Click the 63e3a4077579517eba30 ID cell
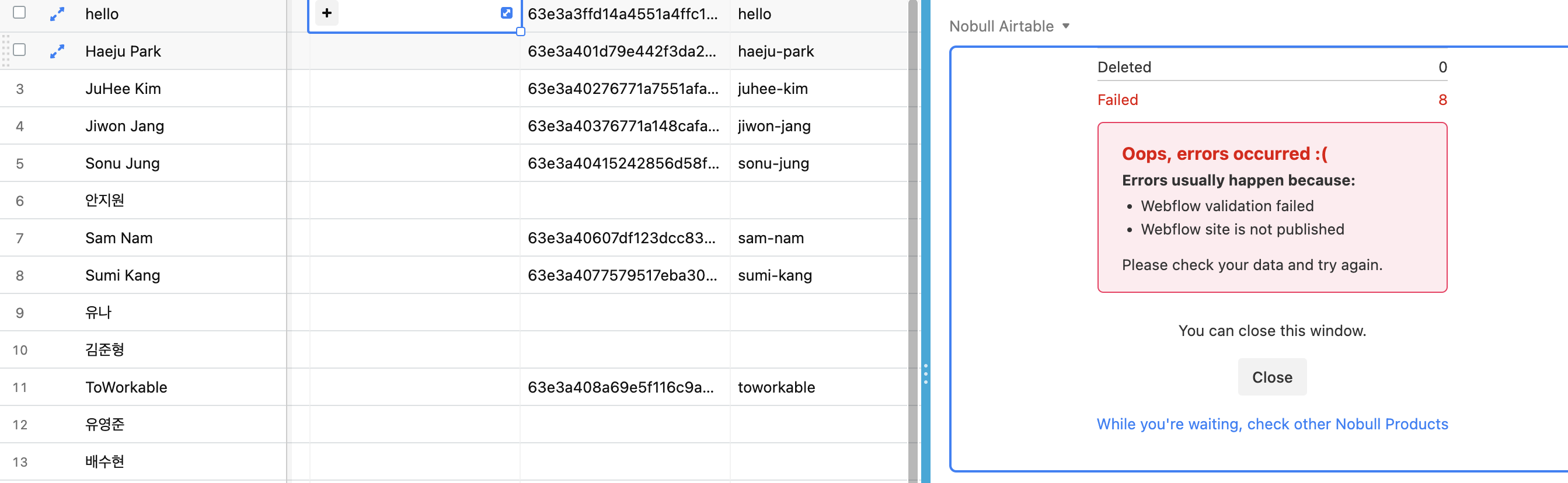The image size is (1568, 483). pyautogui.click(x=625, y=275)
